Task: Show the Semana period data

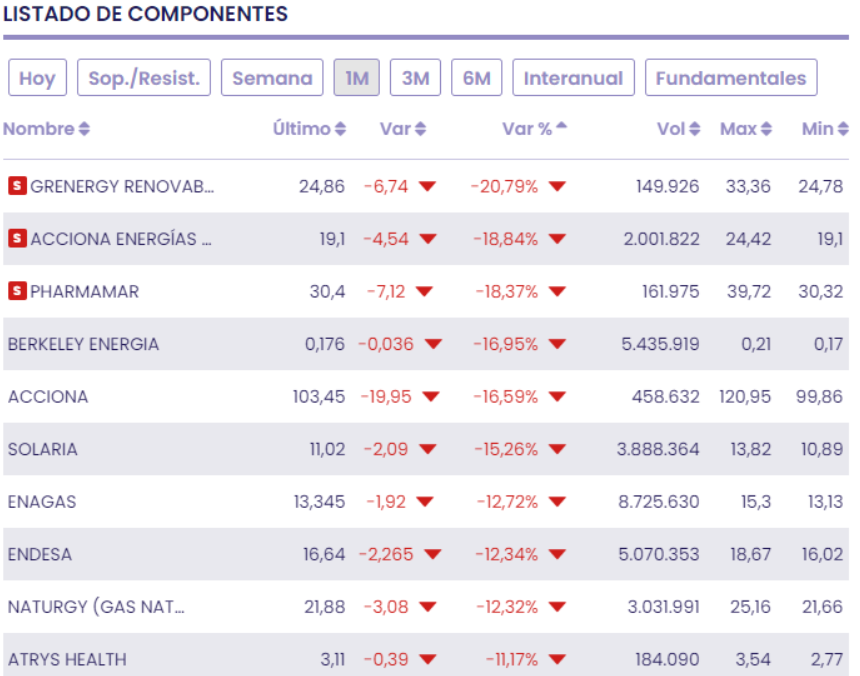Action: point(272,78)
